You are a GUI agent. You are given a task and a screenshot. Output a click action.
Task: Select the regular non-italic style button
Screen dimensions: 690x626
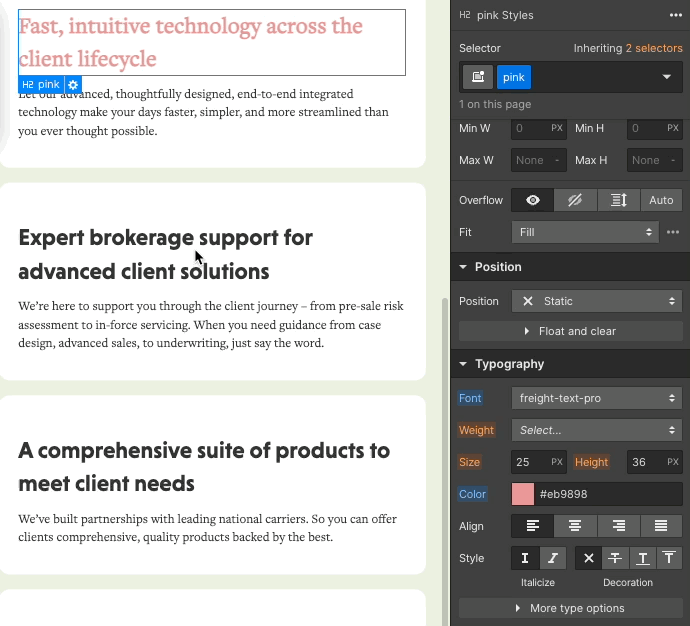click(x=525, y=558)
